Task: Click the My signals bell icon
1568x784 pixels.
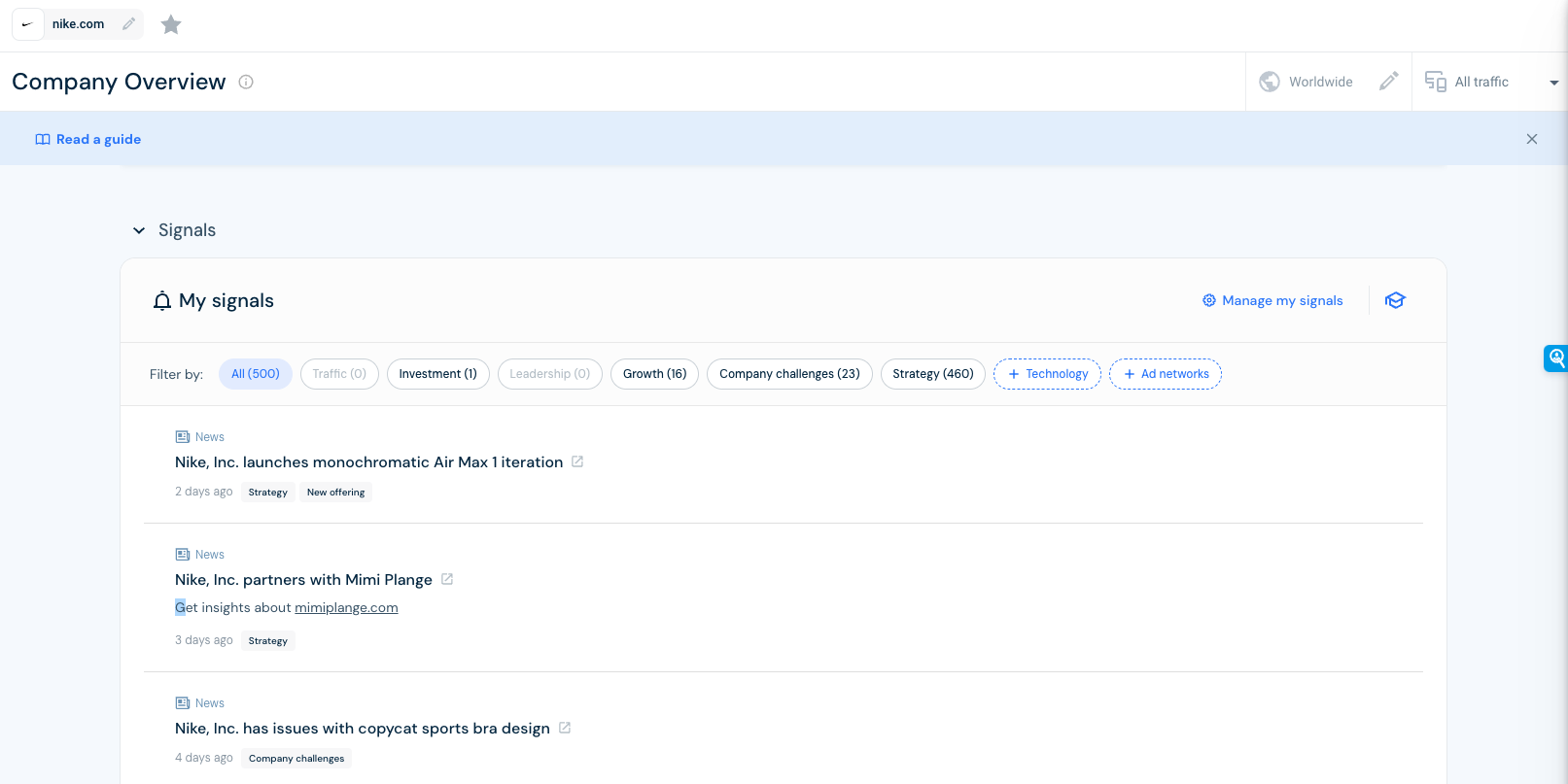Action: click(x=162, y=301)
